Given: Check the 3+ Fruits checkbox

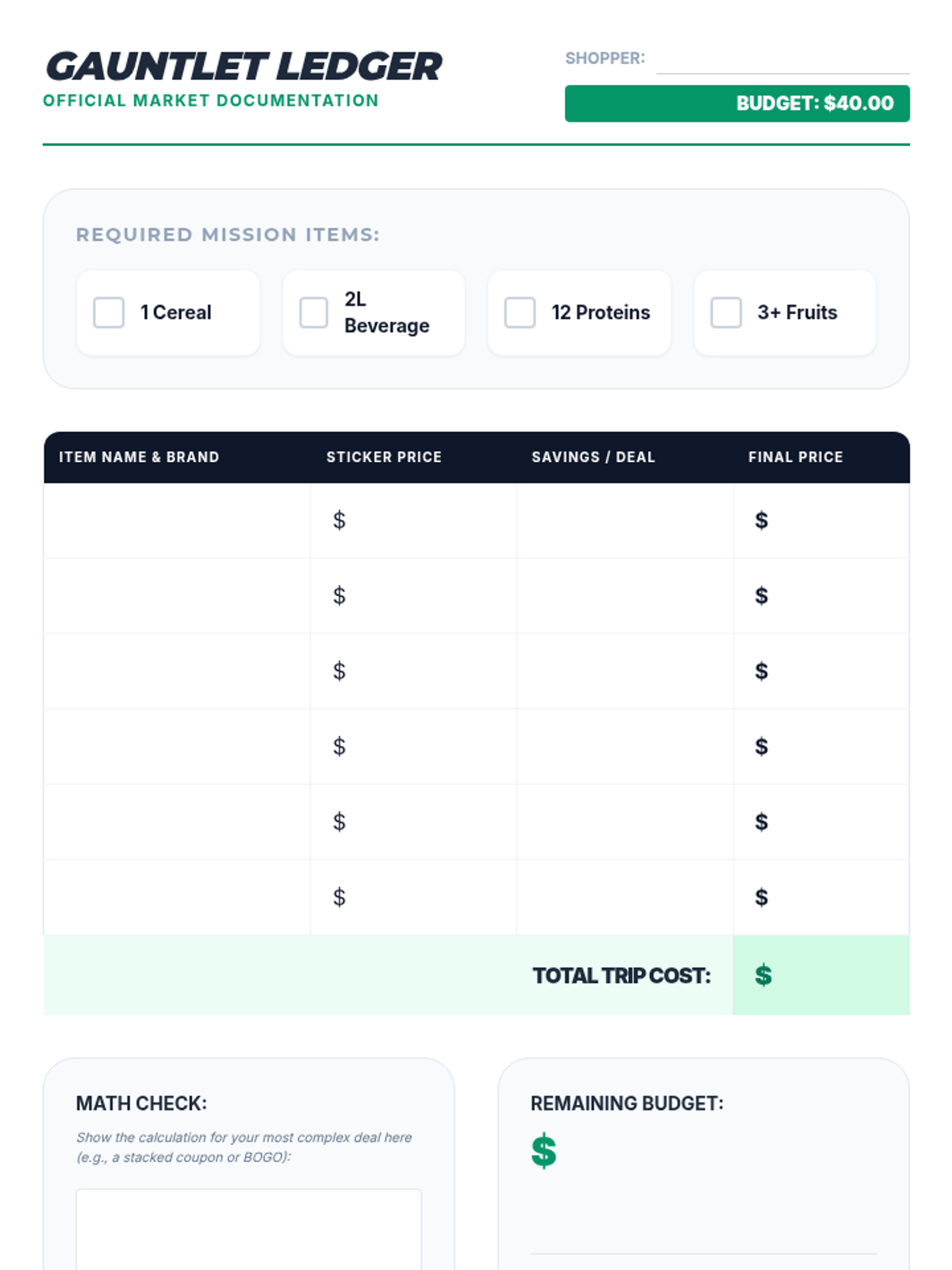Looking at the screenshot, I should [x=725, y=313].
